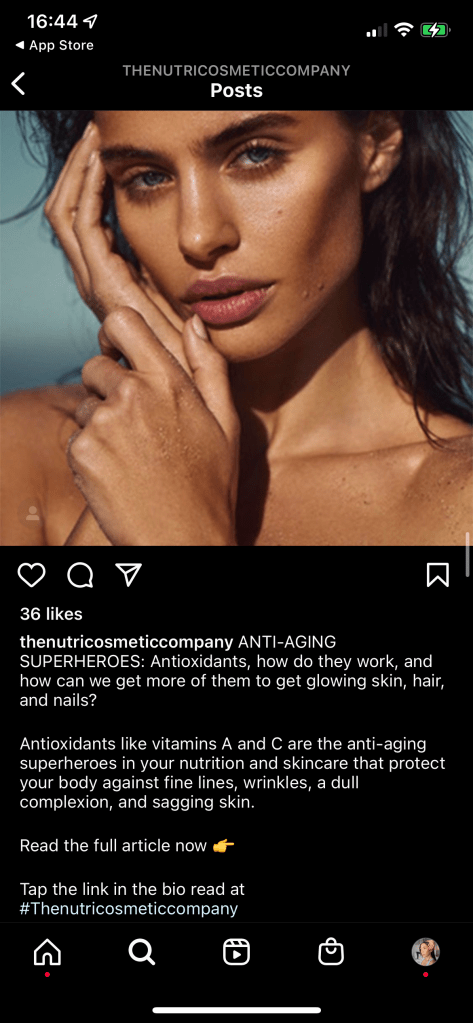Tap the heart icon to like post
Viewport: 473px width, 1023px height.
[x=31, y=575]
